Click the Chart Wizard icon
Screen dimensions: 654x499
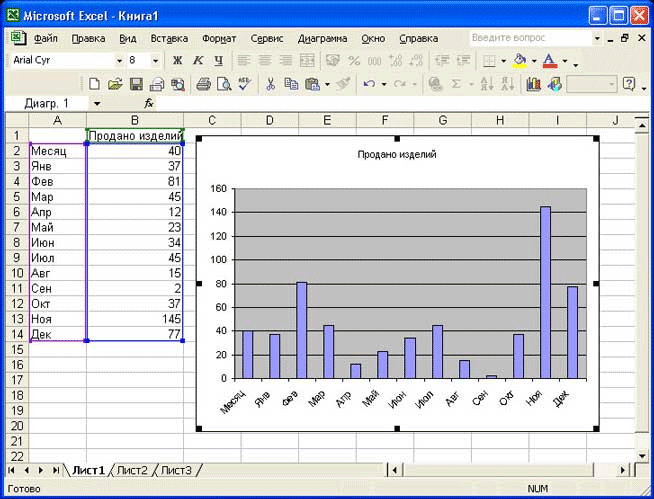pos(533,85)
